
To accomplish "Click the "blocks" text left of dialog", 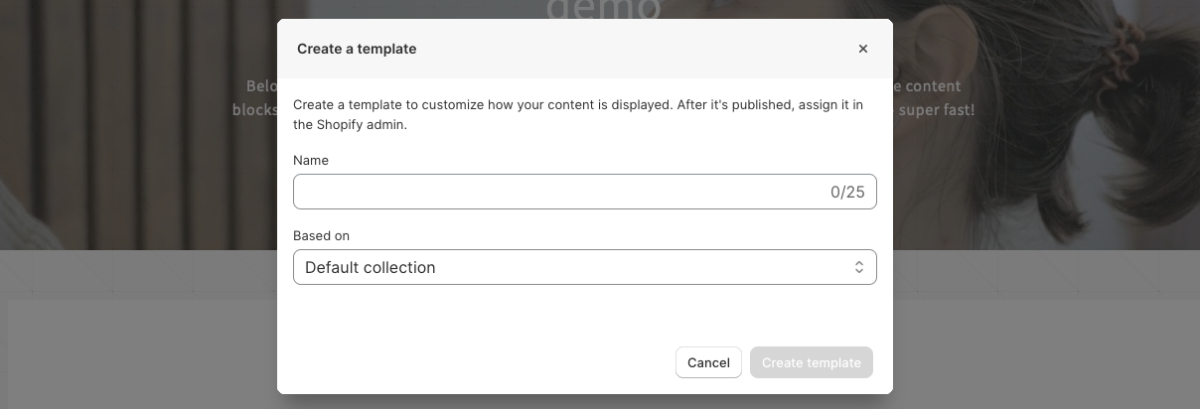I will pos(254,109).
